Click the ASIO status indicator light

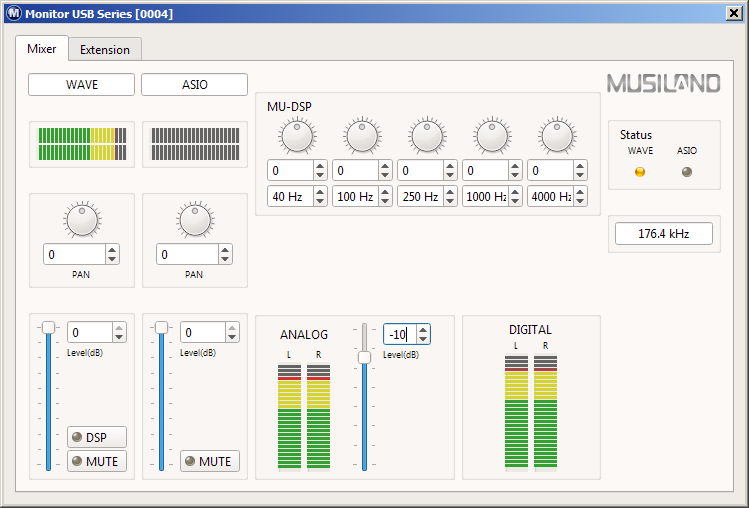click(686, 172)
